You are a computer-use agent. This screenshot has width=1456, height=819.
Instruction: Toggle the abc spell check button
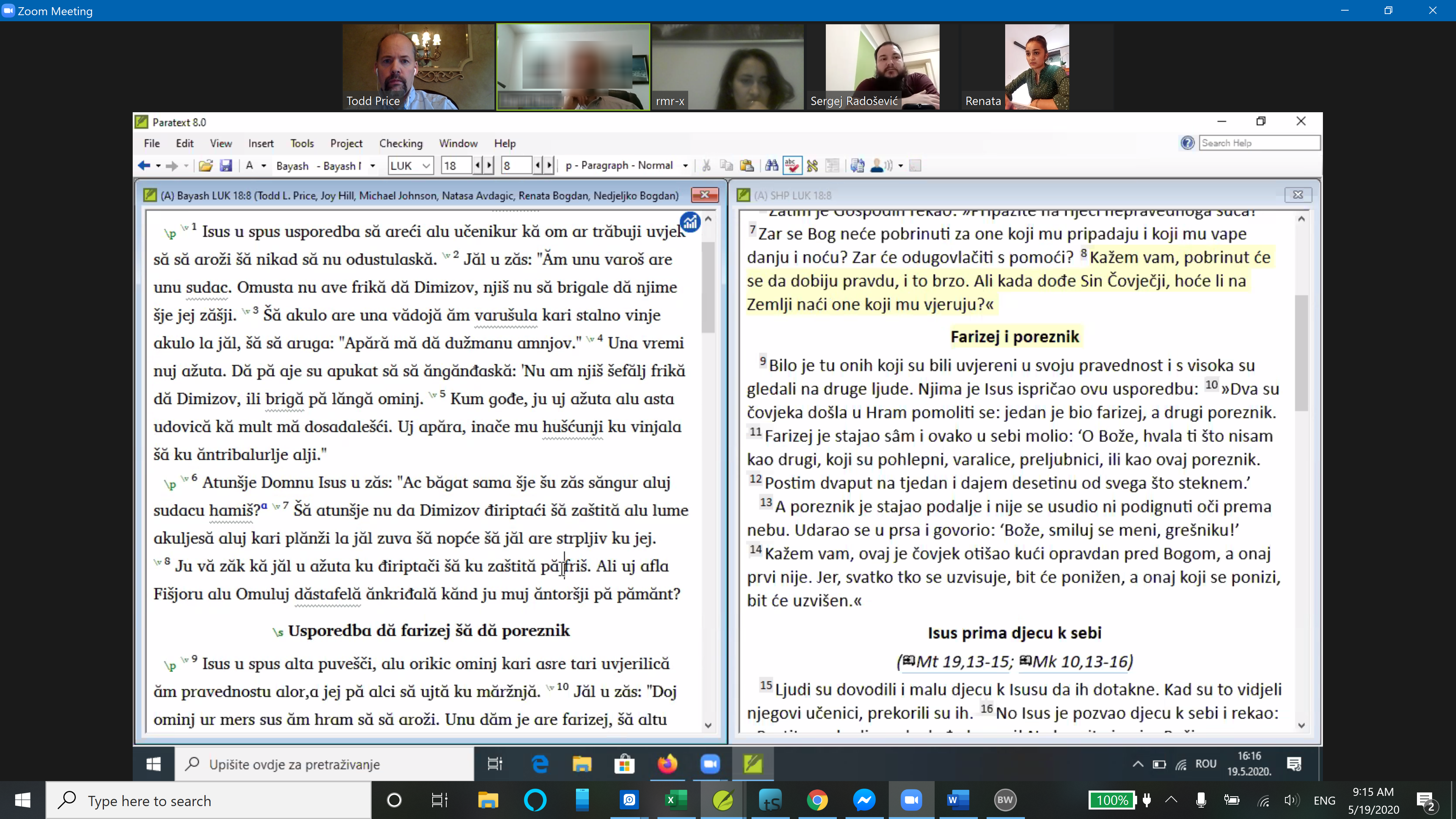tap(792, 166)
